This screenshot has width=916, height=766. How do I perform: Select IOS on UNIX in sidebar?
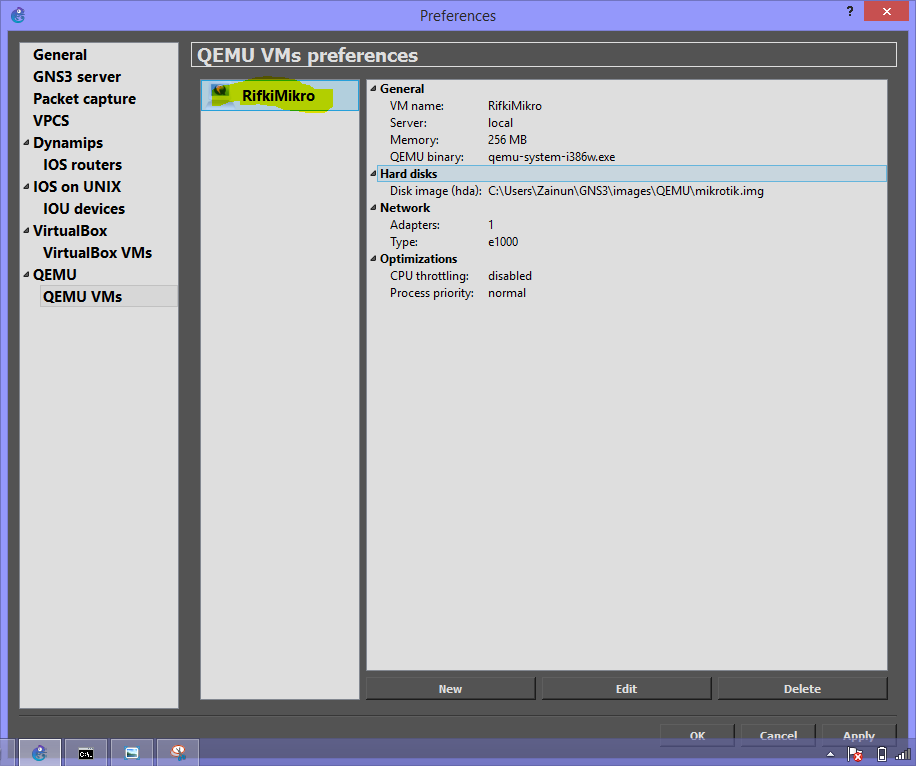pos(77,186)
